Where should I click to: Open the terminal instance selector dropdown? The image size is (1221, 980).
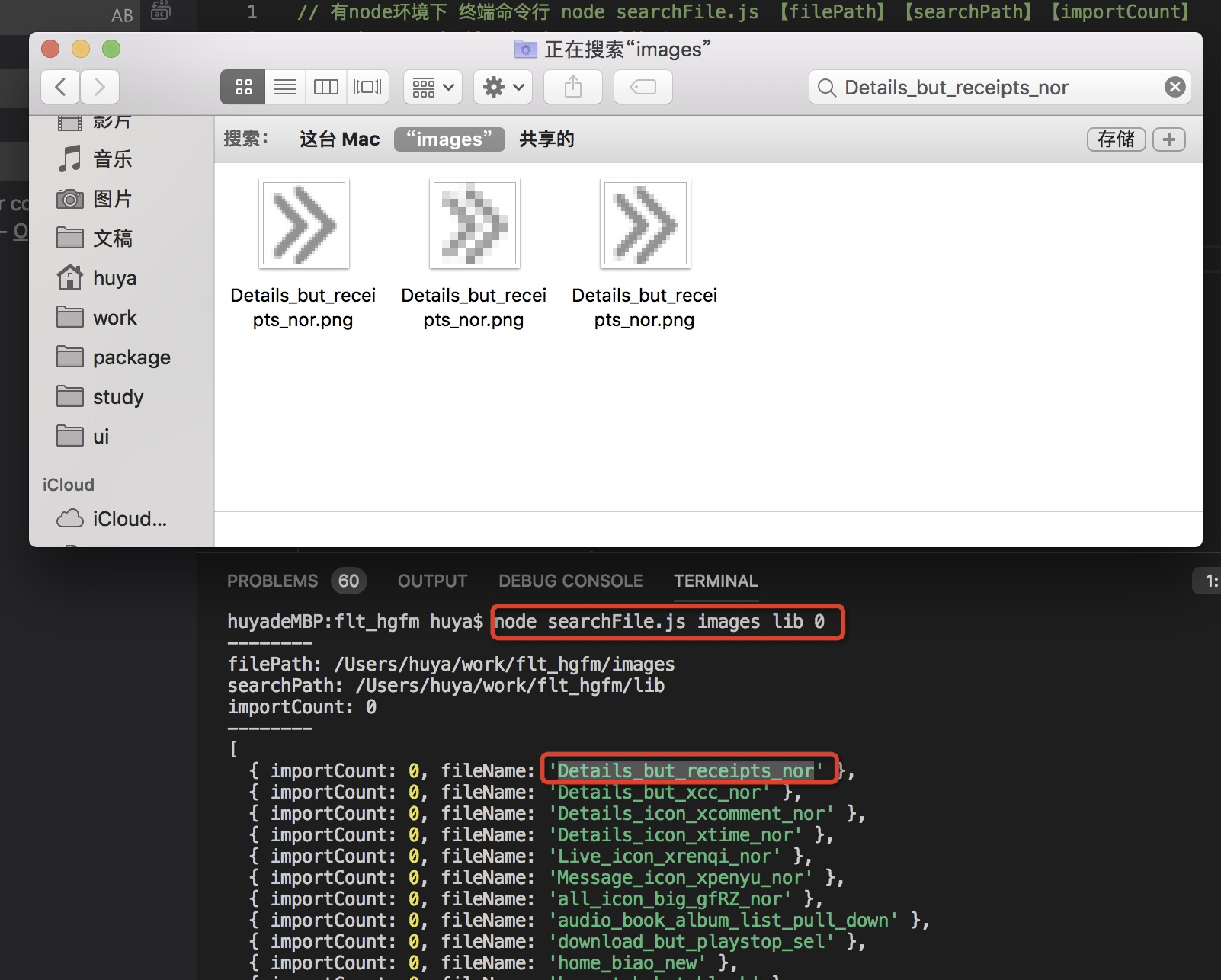click(x=1207, y=581)
